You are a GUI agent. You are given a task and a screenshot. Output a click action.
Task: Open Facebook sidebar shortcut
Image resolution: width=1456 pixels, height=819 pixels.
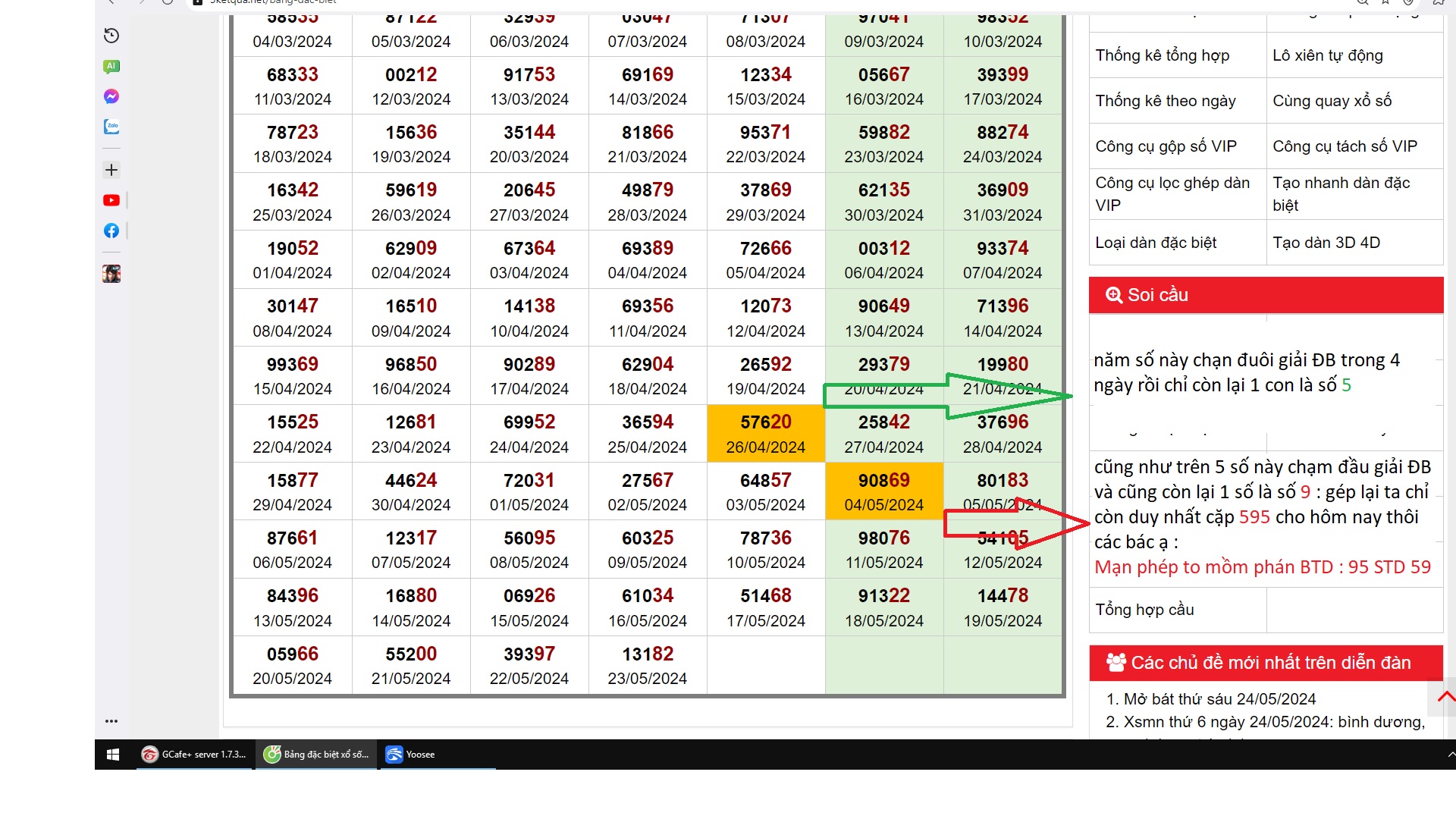click(111, 231)
